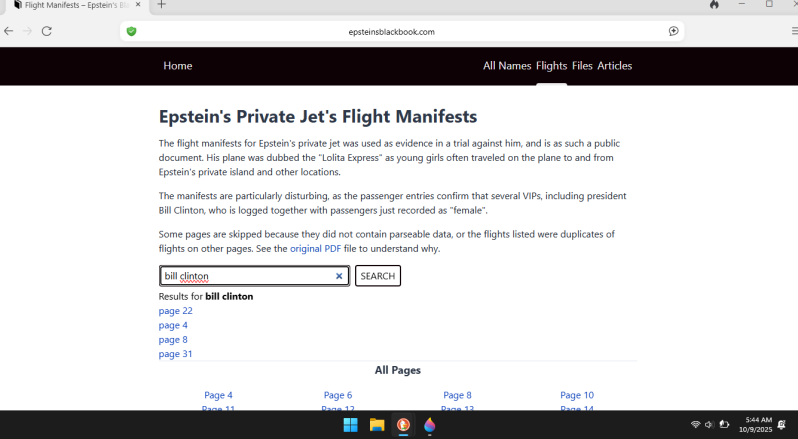Screen dimensions: 798x439
Task: Click the fire icon in title bar
Action: (x=714, y=5)
